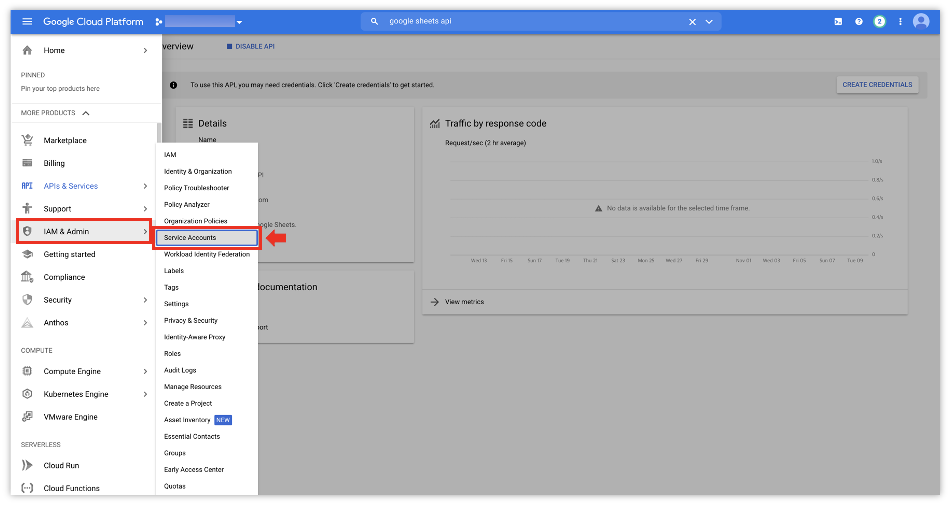Open Audit Logs submenu entry
Viewport: 950px width, 505px height.
[180, 370]
